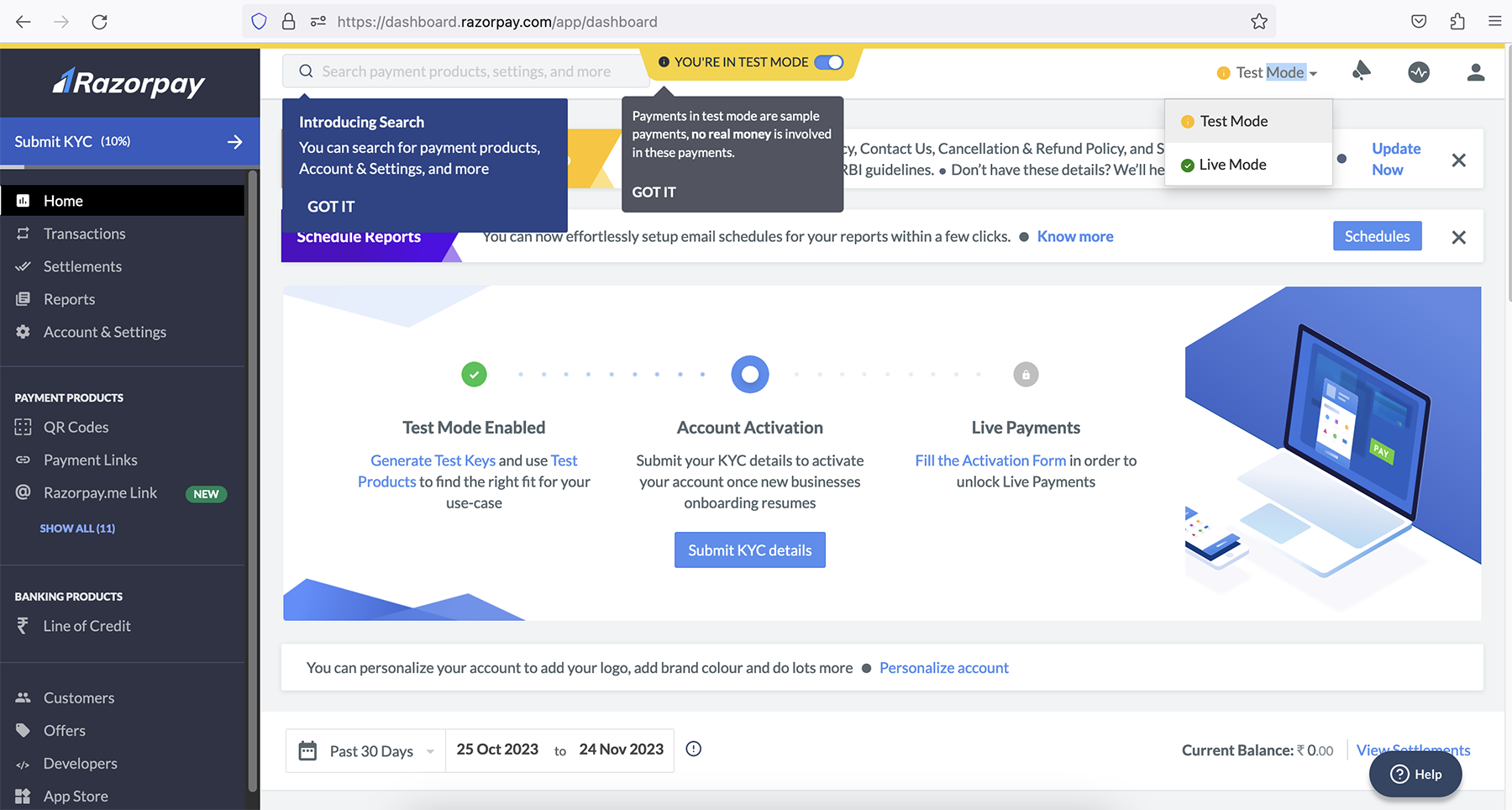Click the Schedules button
Image resolution: width=1512 pixels, height=810 pixels.
click(x=1378, y=236)
